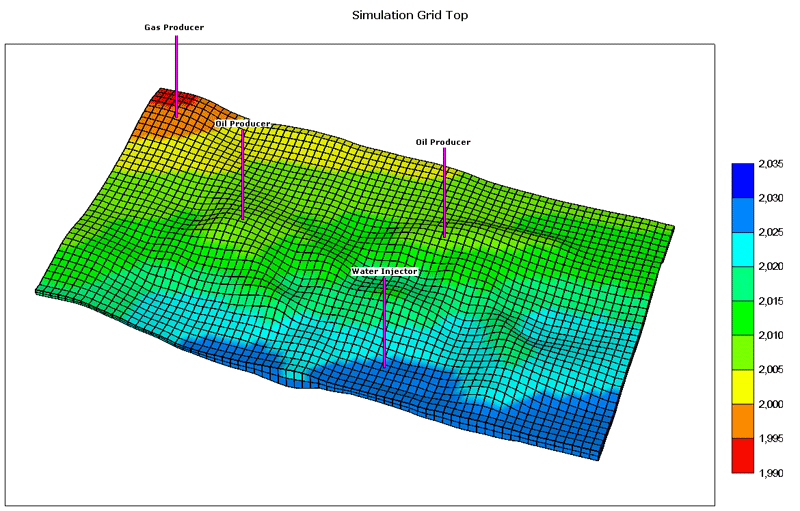Click the right Oil Producer well label

(x=443, y=142)
